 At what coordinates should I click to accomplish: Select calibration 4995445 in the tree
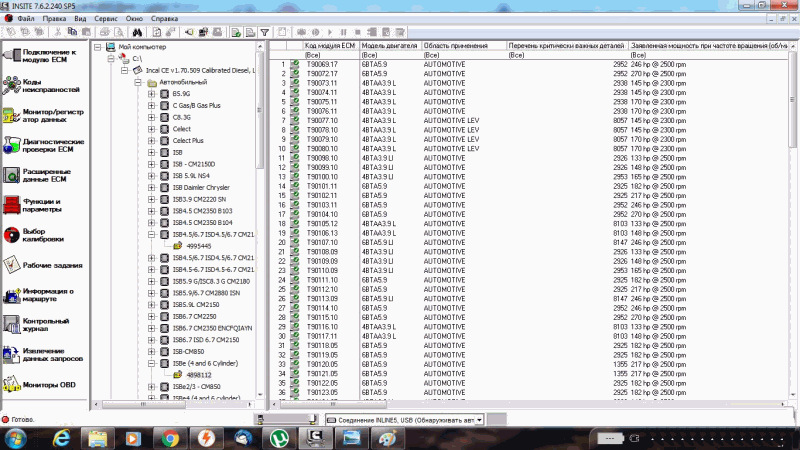(x=198, y=246)
